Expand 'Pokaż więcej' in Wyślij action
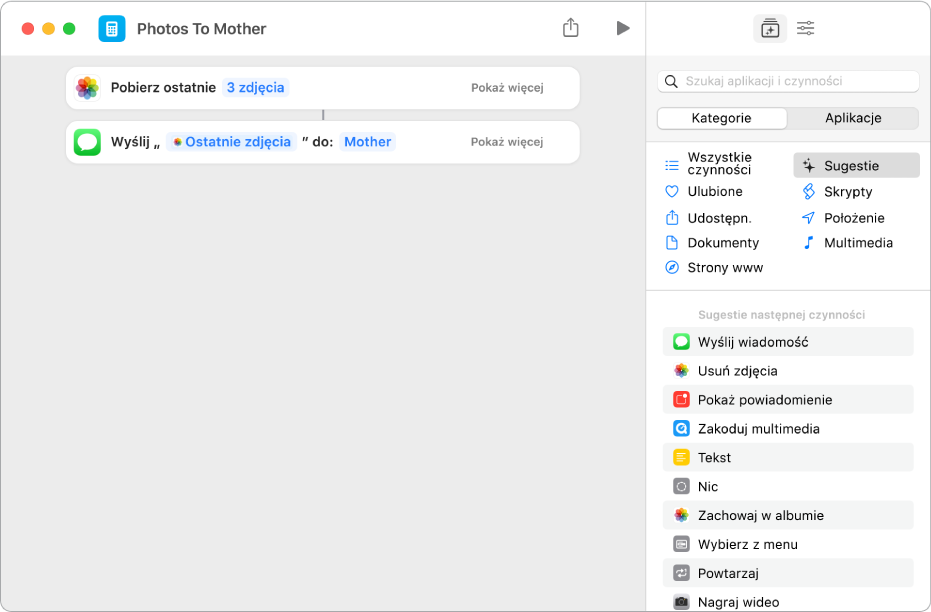 click(x=507, y=142)
